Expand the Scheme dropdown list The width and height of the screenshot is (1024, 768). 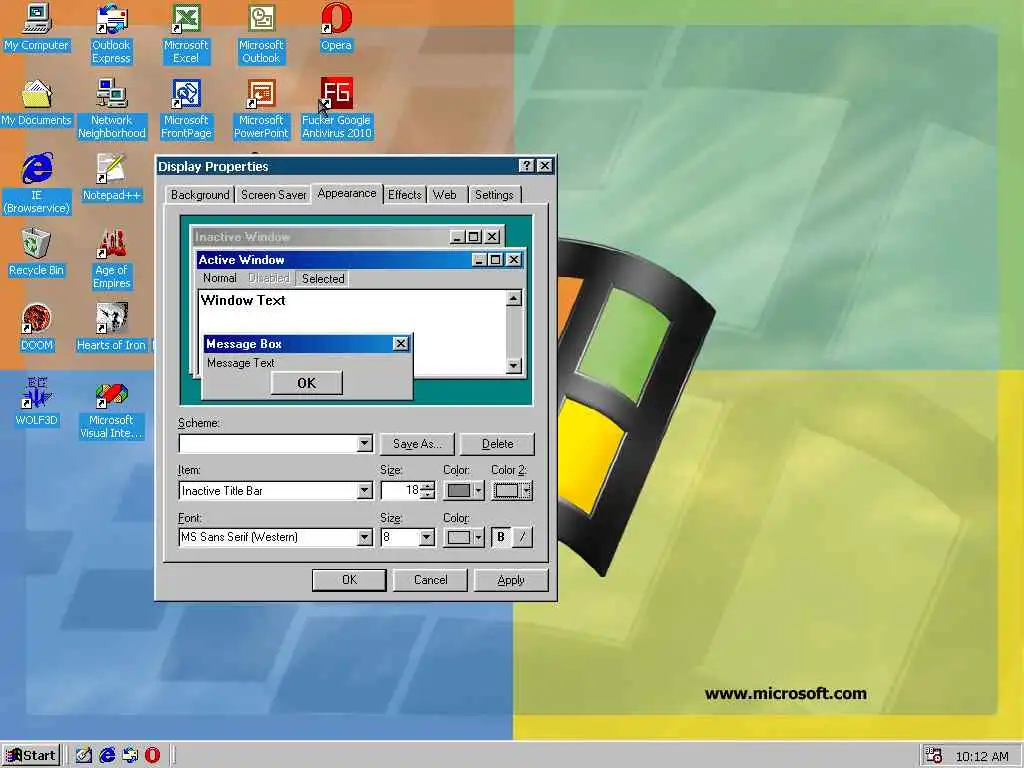click(365, 443)
